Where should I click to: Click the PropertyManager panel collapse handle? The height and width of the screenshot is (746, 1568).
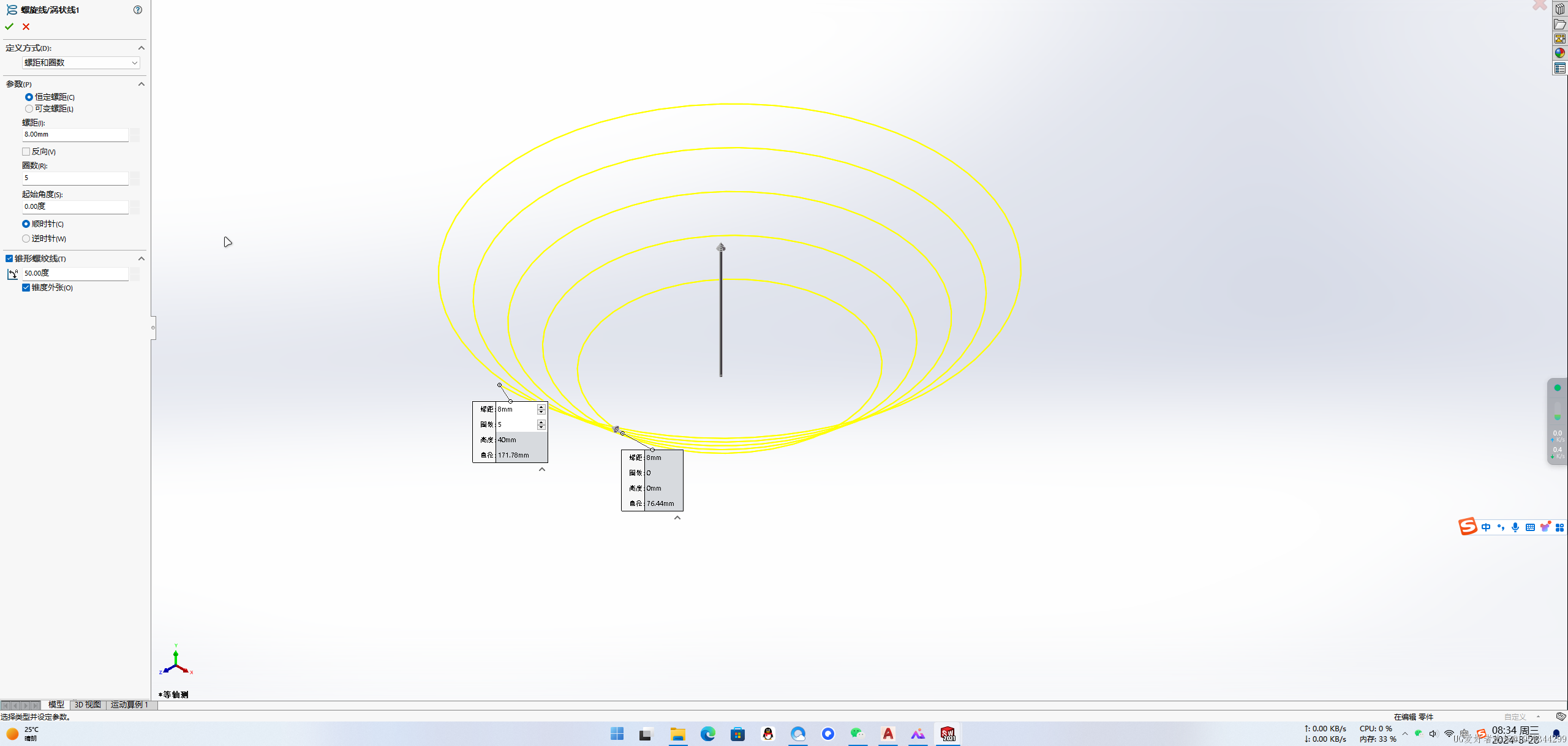pyautogui.click(x=153, y=328)
